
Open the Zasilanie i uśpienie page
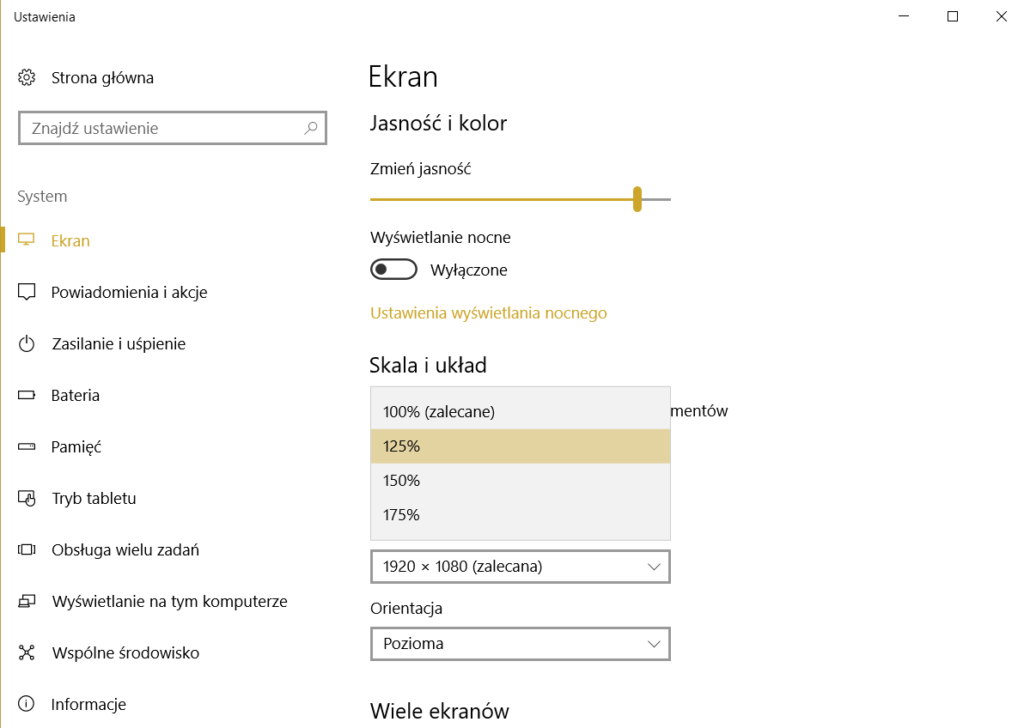pyautogui.click(x=118, y=343)
